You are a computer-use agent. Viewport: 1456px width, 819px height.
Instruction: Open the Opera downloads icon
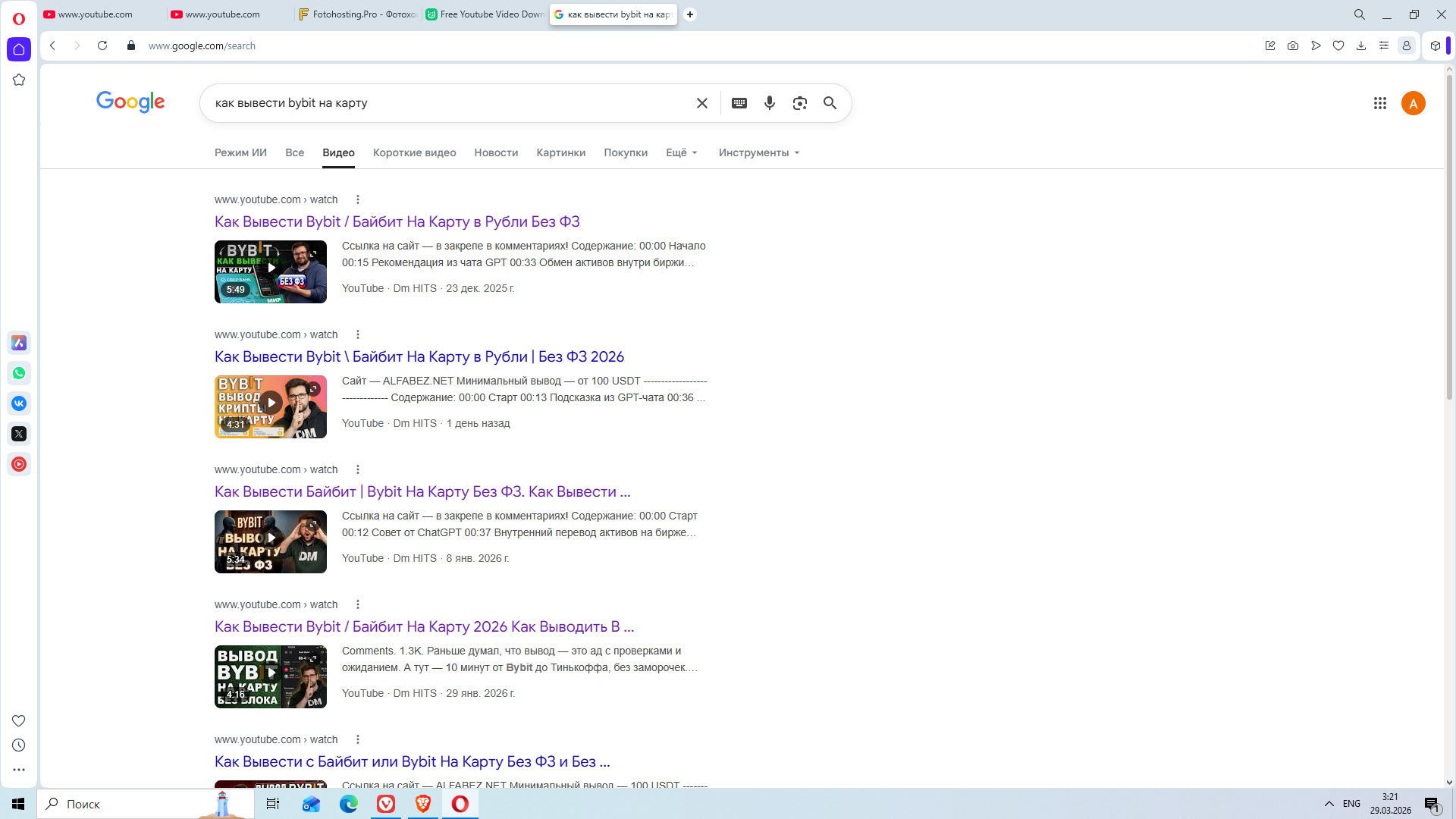pyautogui.click(x=1360, y=45)
